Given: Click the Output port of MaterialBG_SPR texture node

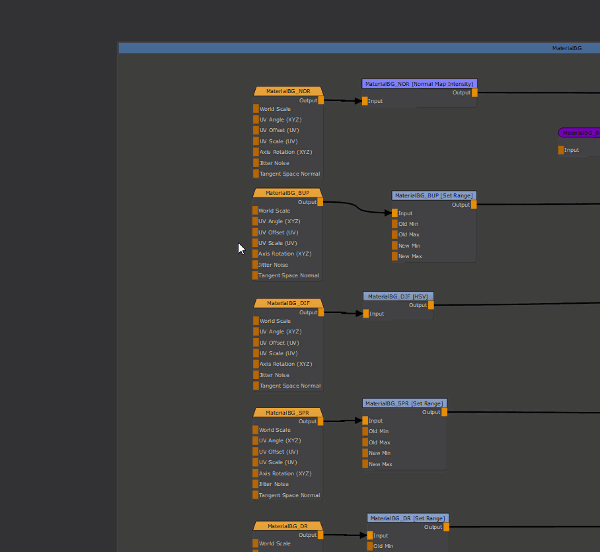Looking at the screenshot, I should [321, 421].
